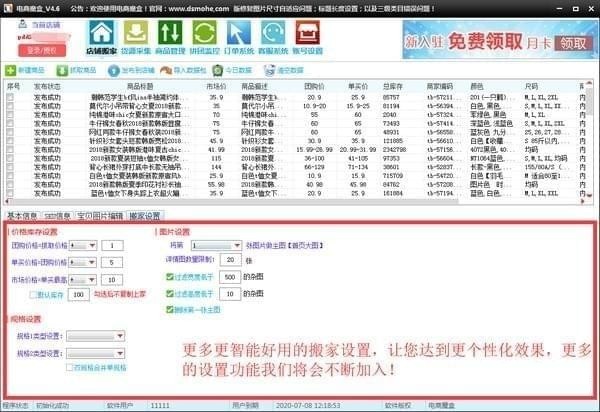This screenshot has width=600, height=412.
Task: Expand the 规格2类型设置 dropdown
Action: tap(95, 353)
